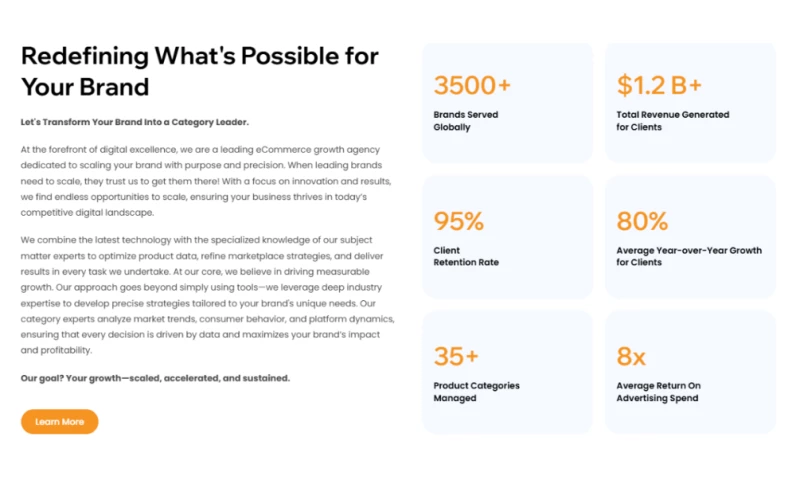Click the 35+ statistic number
Image resolution: width=800 pixels, height=480 pixels.
(456, 356)
